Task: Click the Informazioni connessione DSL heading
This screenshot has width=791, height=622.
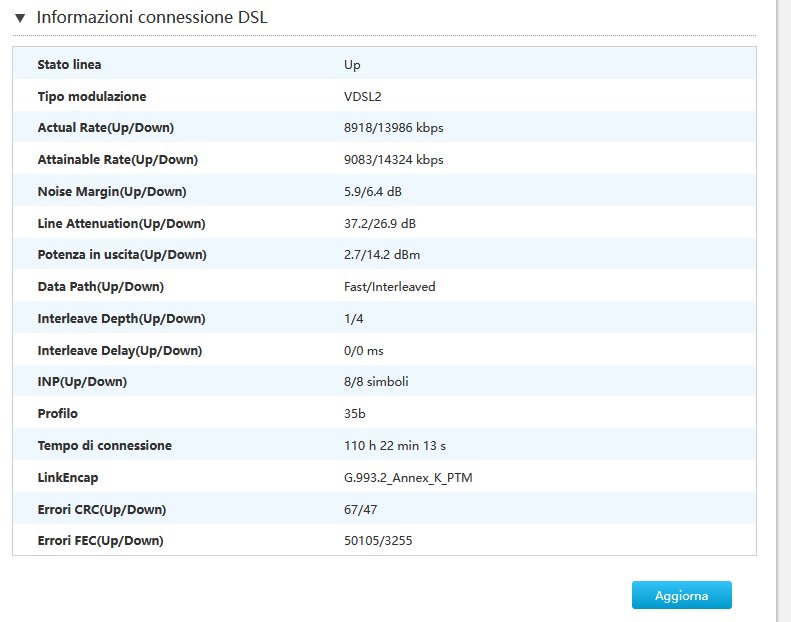Action: click(x=151, y=18)
